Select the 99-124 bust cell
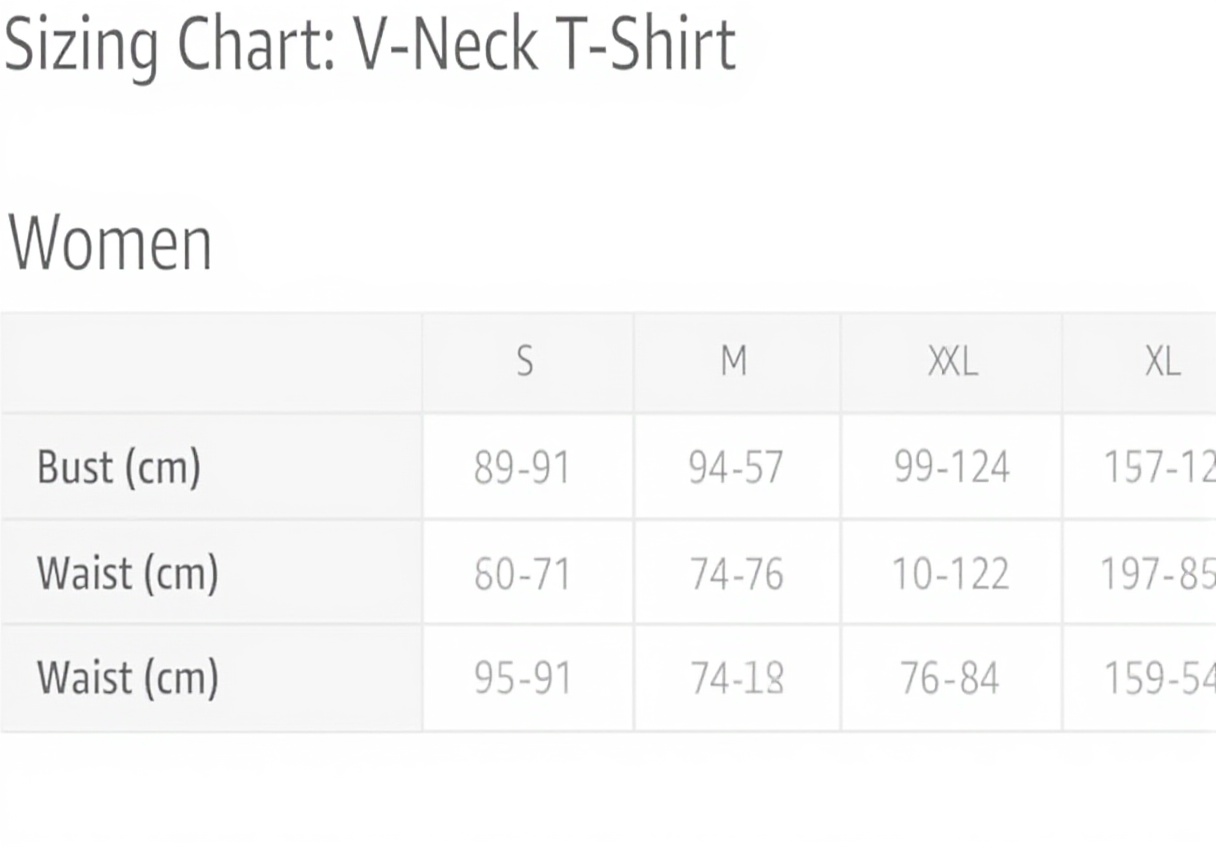 pos(951,468)
